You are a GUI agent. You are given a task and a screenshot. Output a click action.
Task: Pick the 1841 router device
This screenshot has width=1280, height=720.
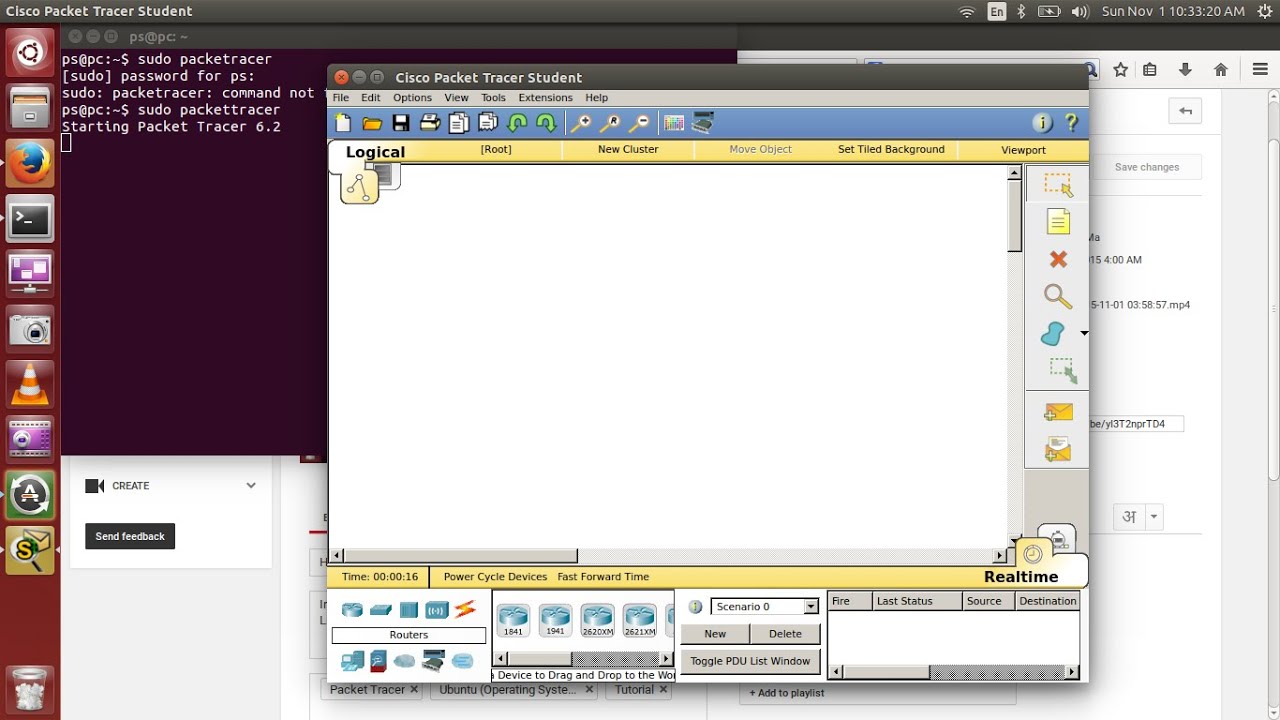tap(513, 620)
